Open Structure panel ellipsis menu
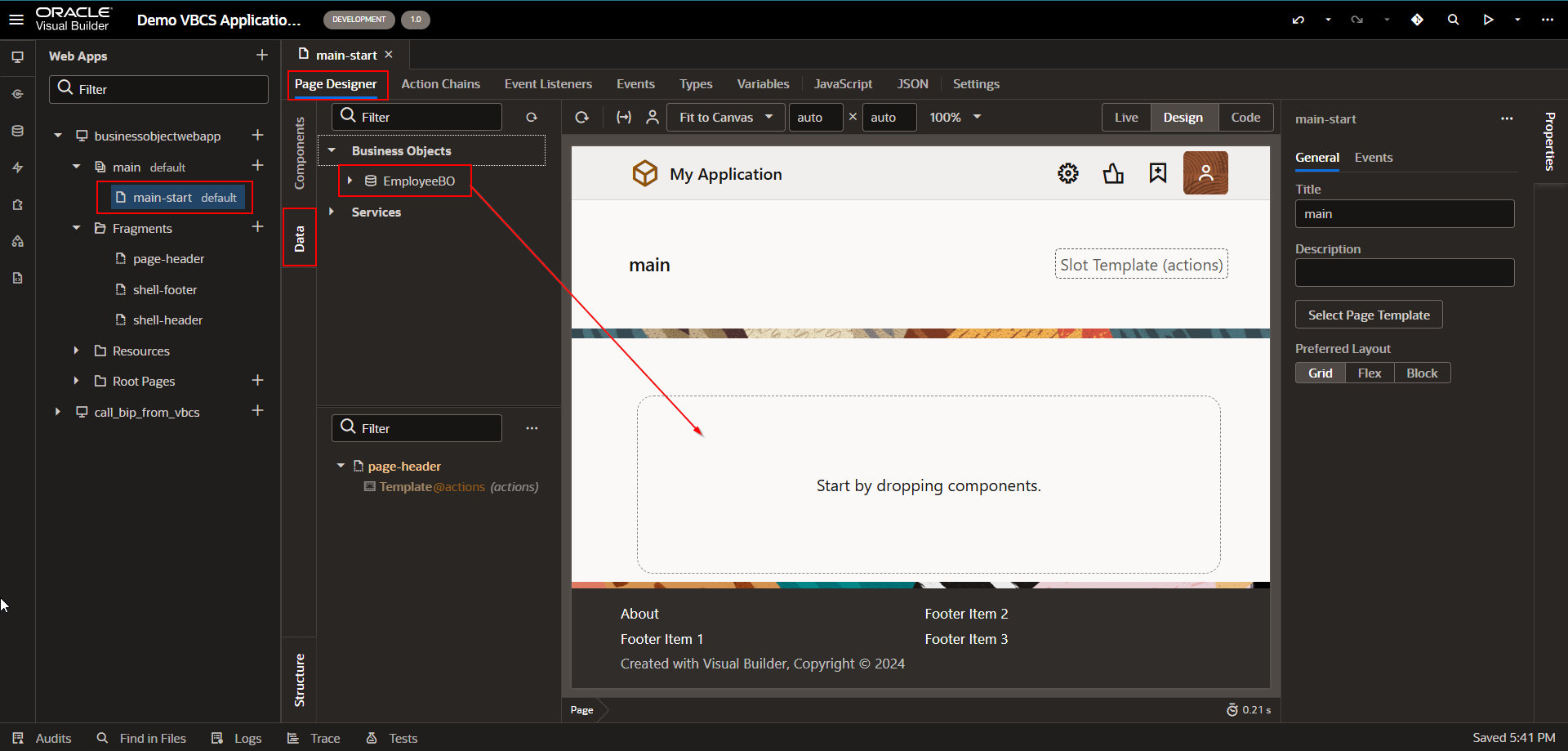Viewport: 1568px width, 751px height. click(532, 428)
